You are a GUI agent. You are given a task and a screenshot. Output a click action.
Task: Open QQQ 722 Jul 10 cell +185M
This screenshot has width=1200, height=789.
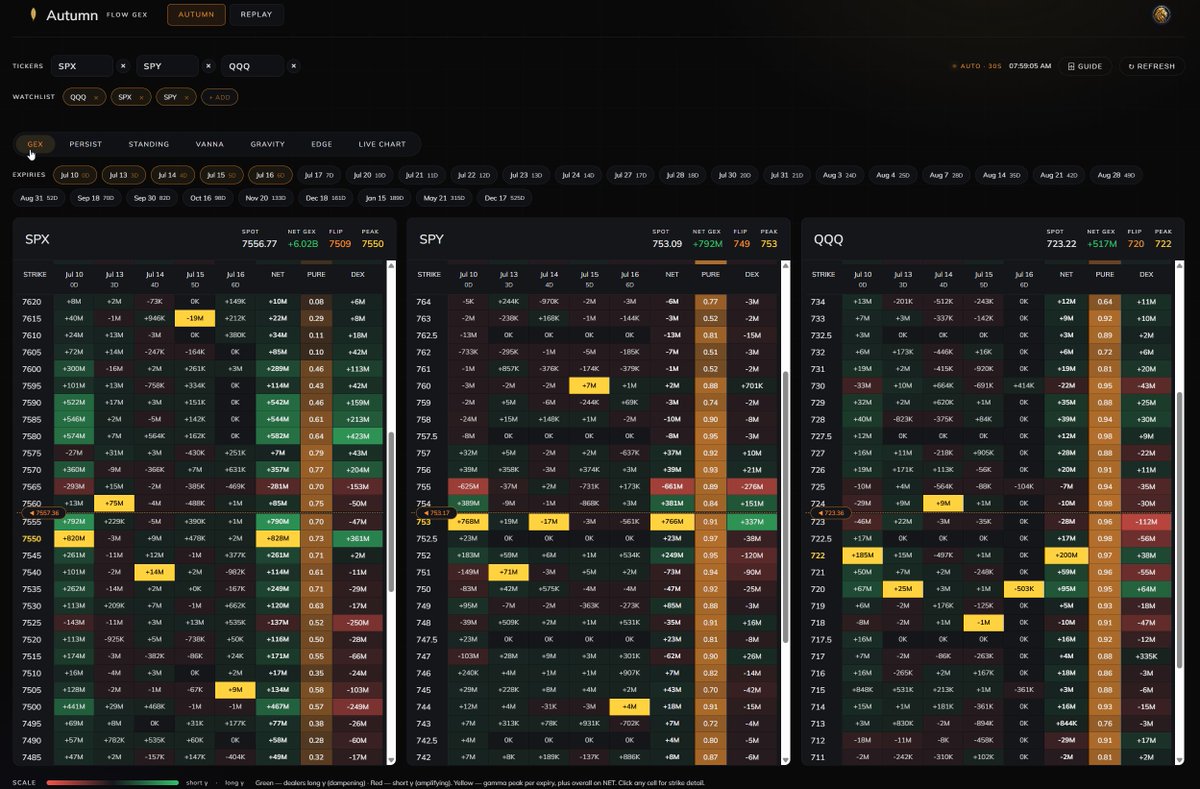click(862, 555)
